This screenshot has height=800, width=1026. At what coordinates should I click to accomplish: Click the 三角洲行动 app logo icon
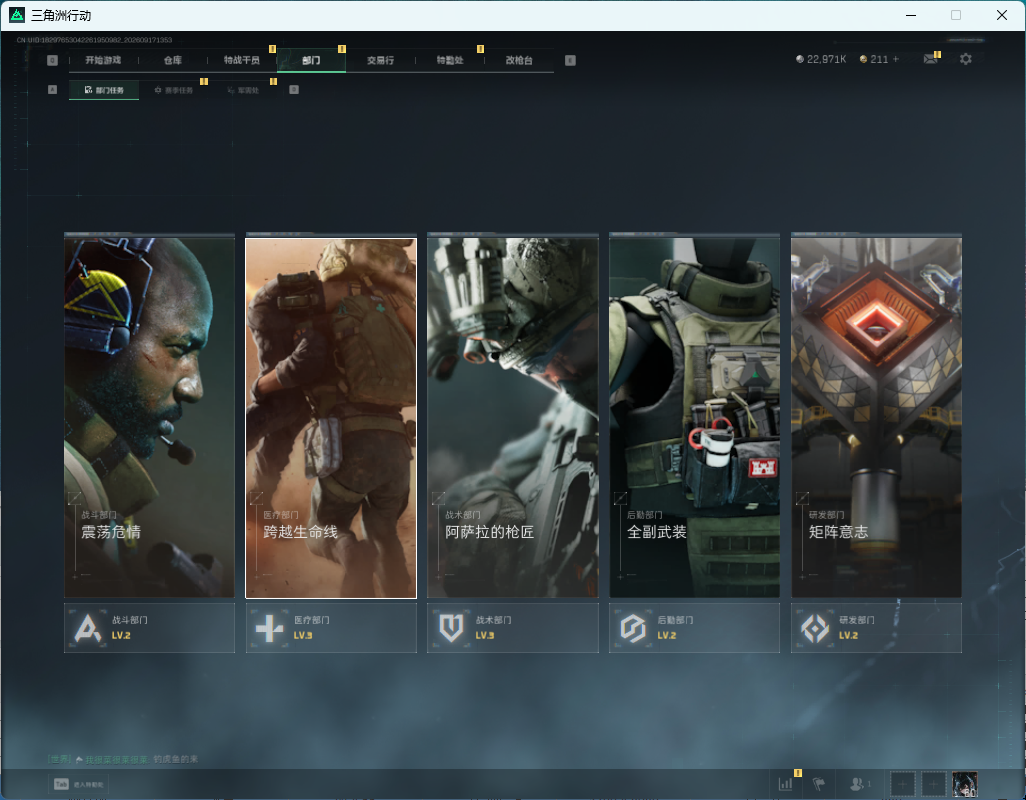coord(17,14)
